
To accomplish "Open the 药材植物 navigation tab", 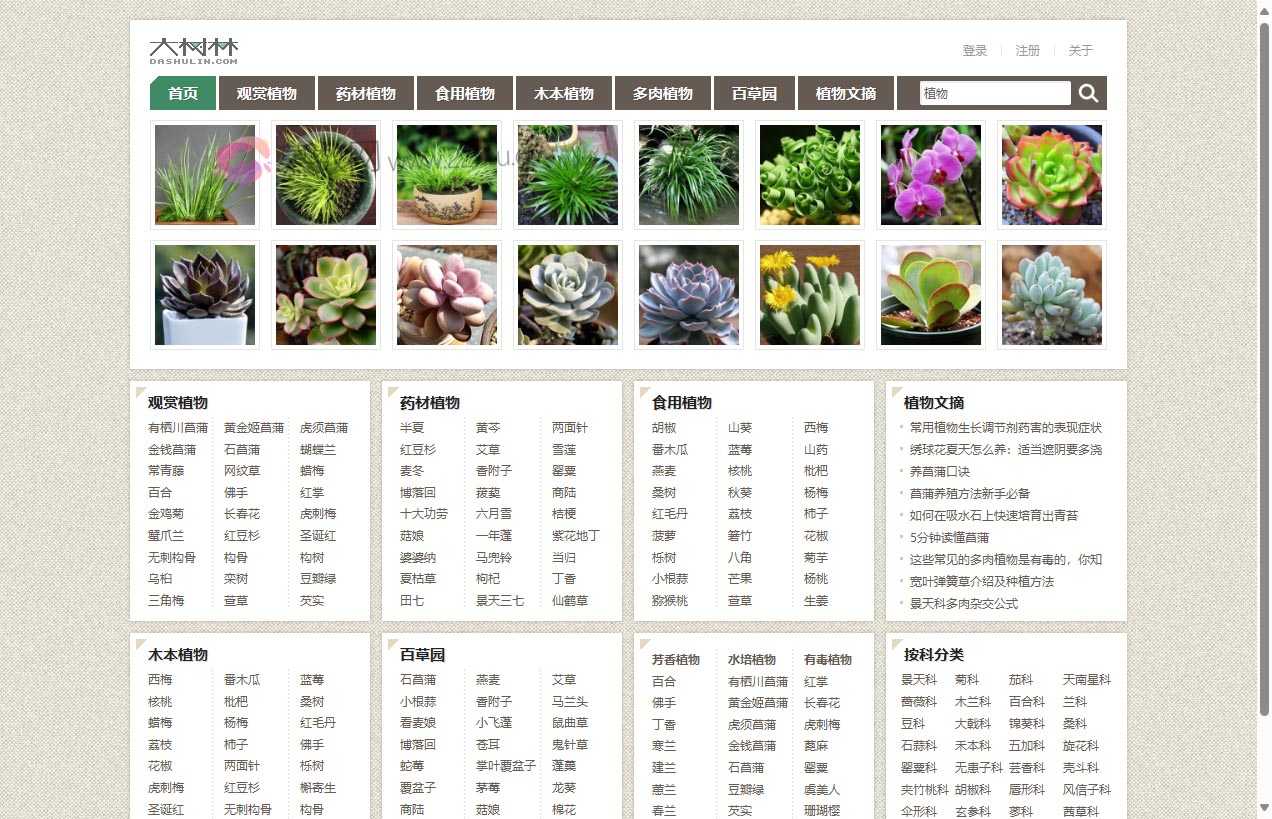I will tap(365, 93).
